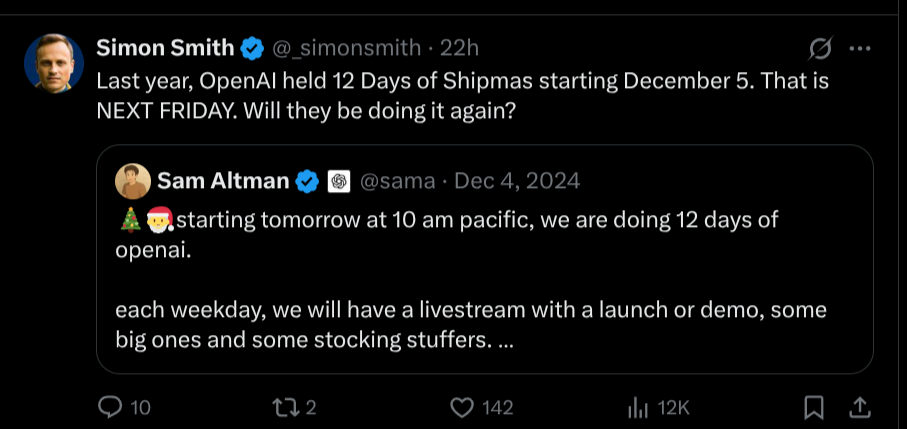Open the Simon Smith display name
Viewport: 907px width, 429px height.
pos(165,47)
